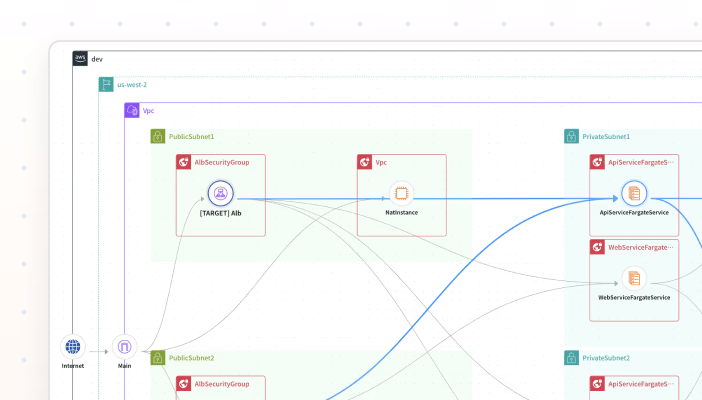Screen dimensions: 702x400
Task: Select the us-west-2 region flag icon
Action: tap(106, 85)
